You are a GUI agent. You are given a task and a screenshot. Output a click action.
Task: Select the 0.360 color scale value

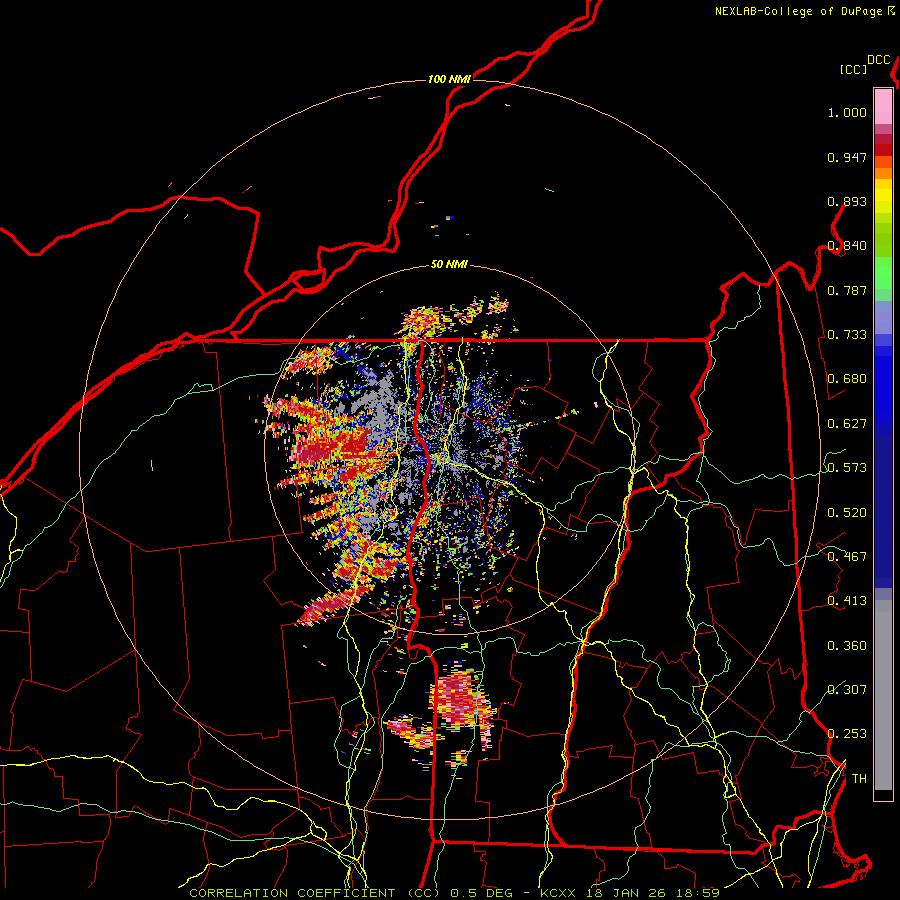[x=847, y=646]
